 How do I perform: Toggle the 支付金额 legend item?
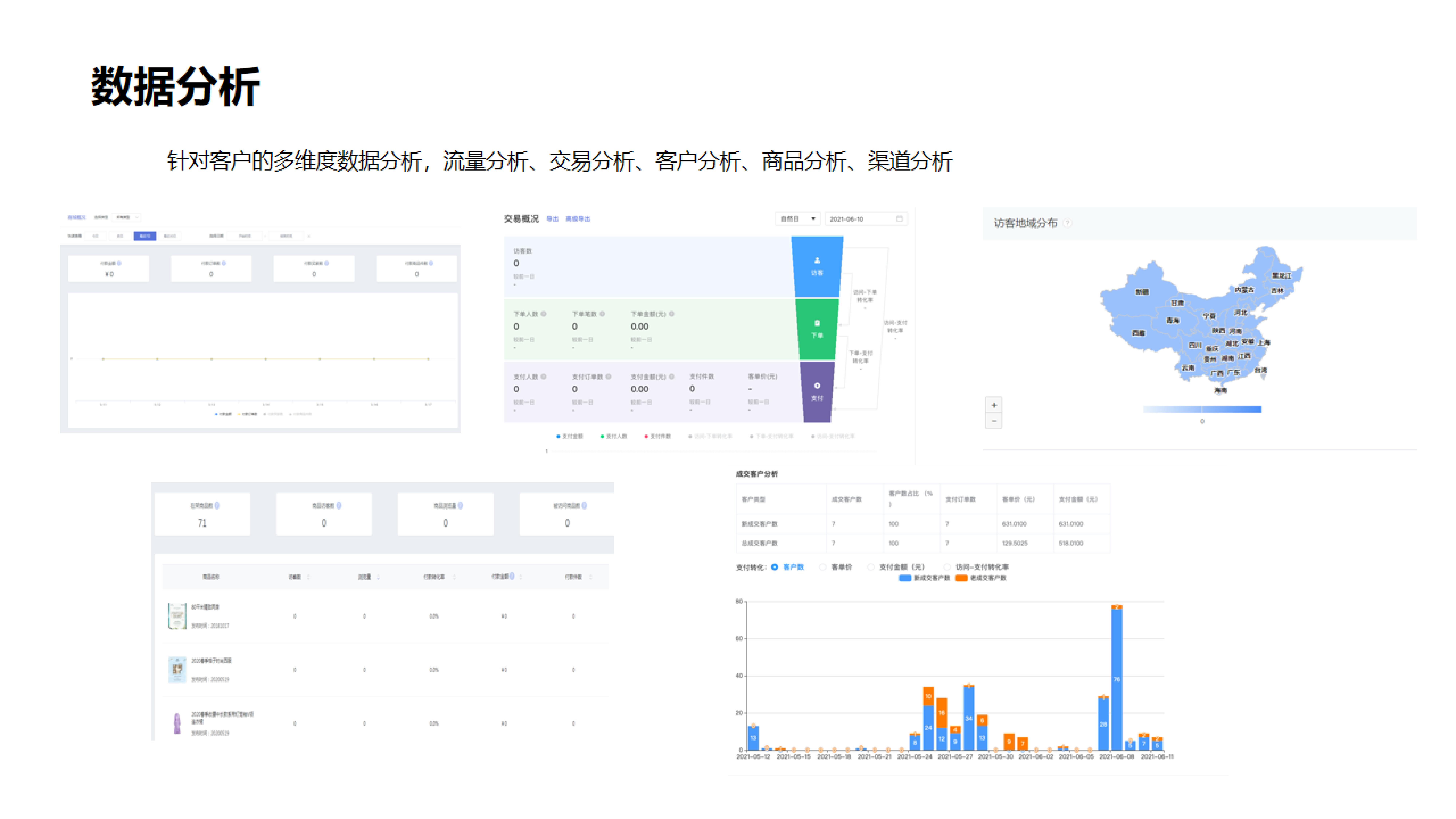570,436
